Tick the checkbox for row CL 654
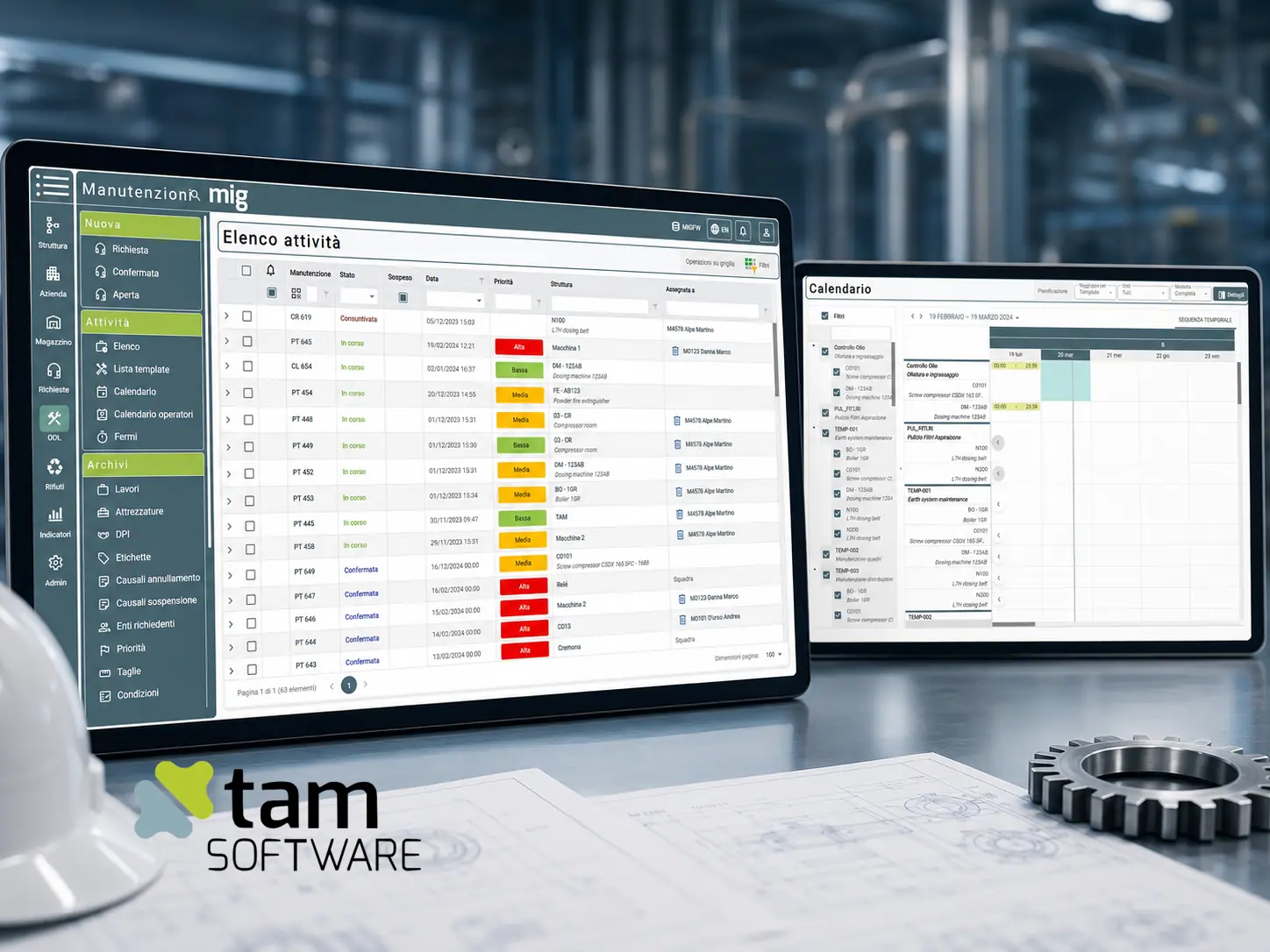 pyautogui.click(x=248, y=366)
